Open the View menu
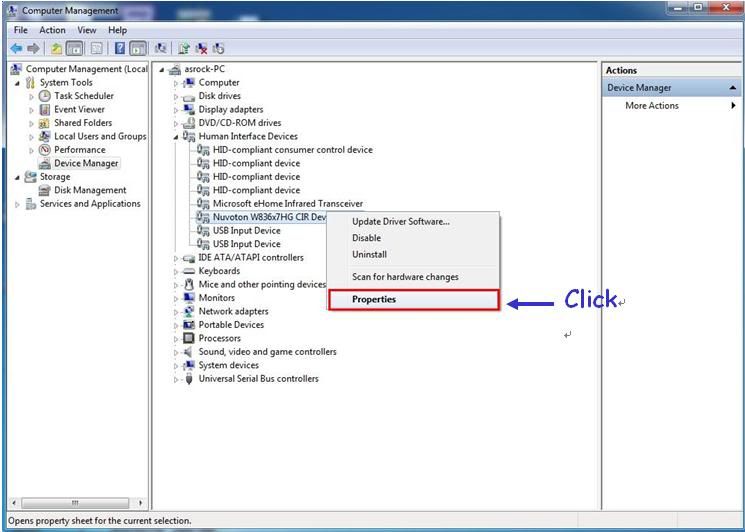 coord(86,30)
